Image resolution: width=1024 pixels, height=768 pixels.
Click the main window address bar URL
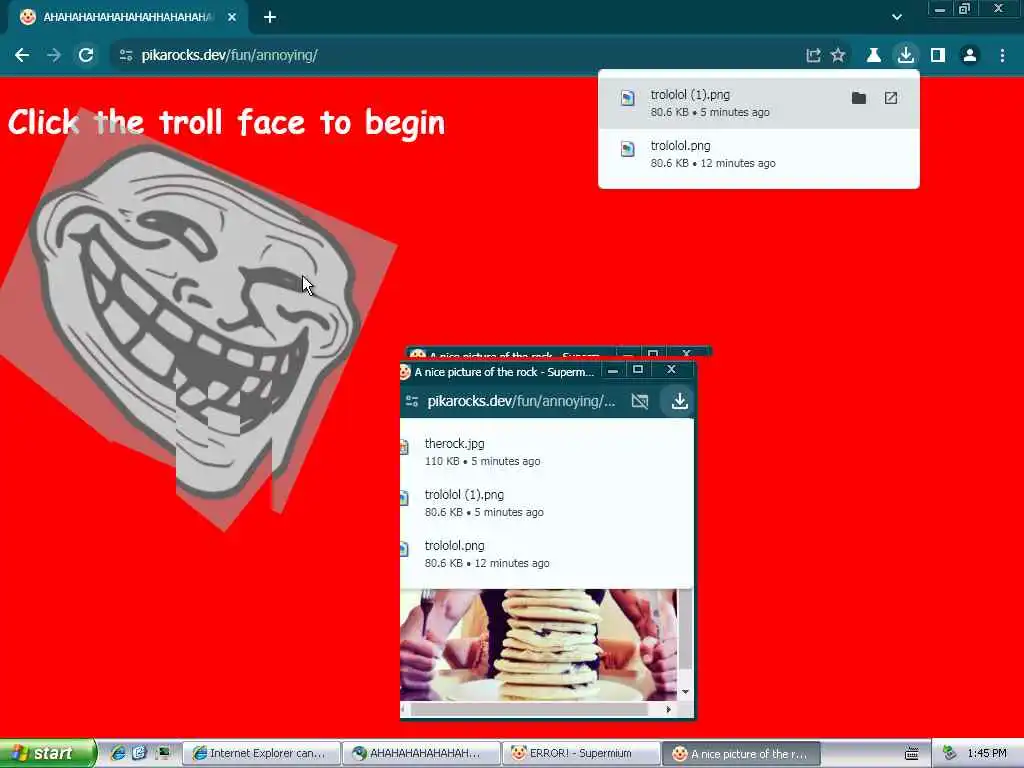229,56
